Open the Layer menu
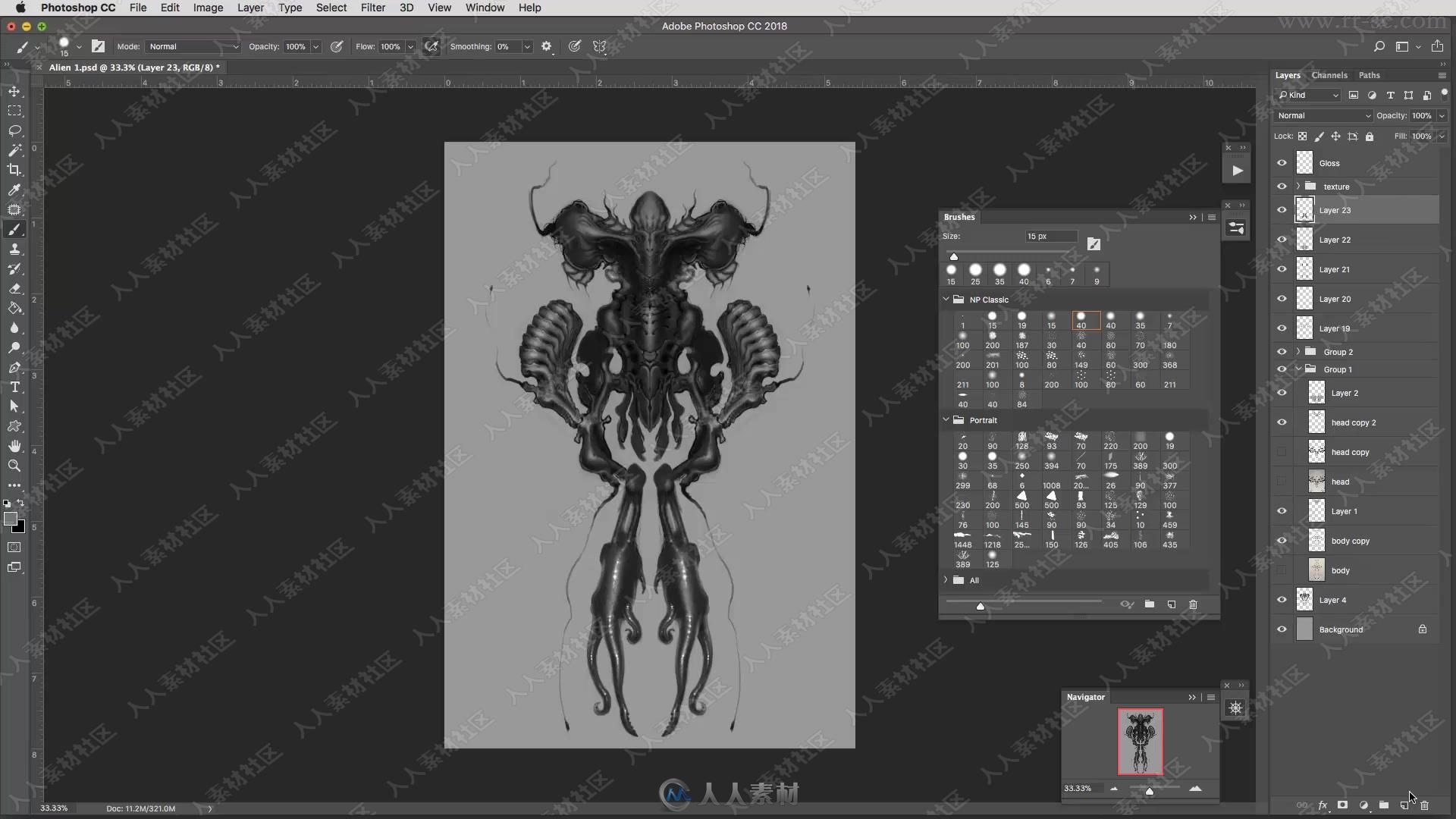Viewport: 1456px width, 819px height. (x=250, y=8)
